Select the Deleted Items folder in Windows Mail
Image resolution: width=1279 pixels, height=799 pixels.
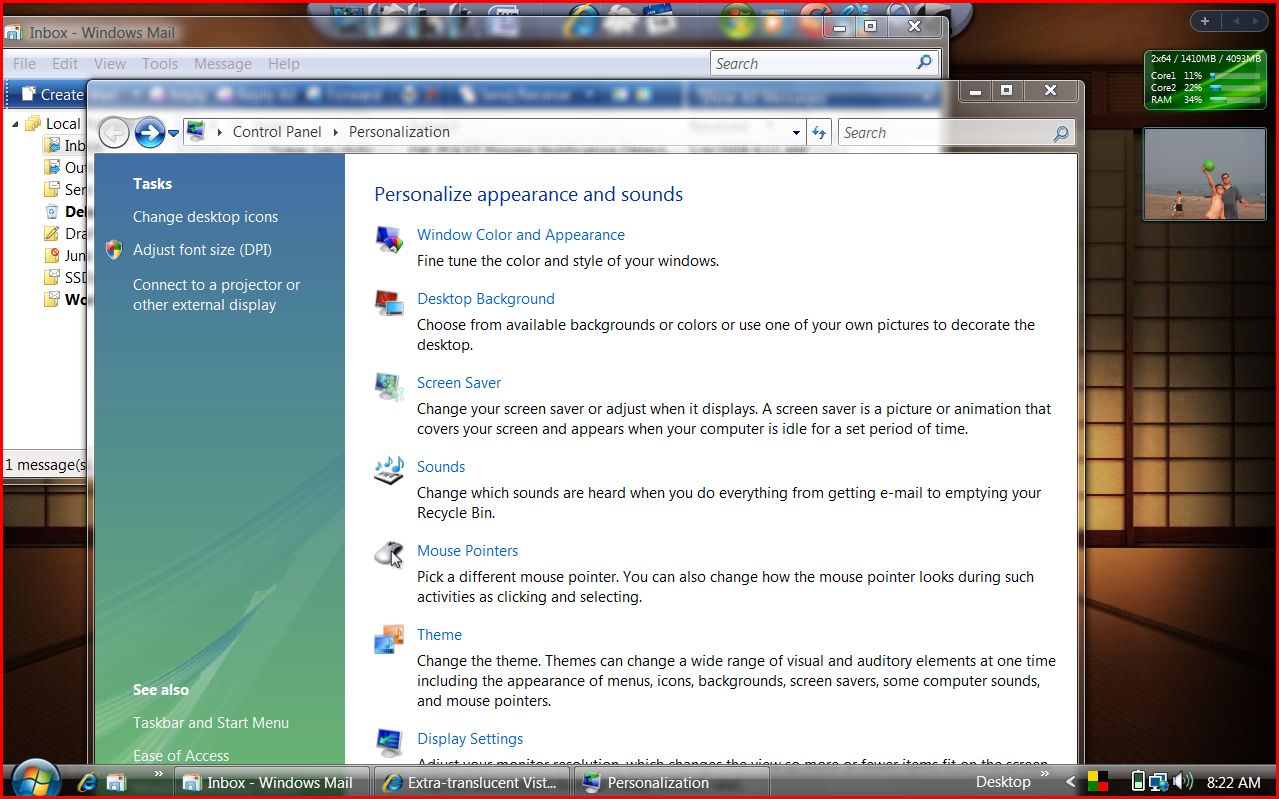[64, 212]
